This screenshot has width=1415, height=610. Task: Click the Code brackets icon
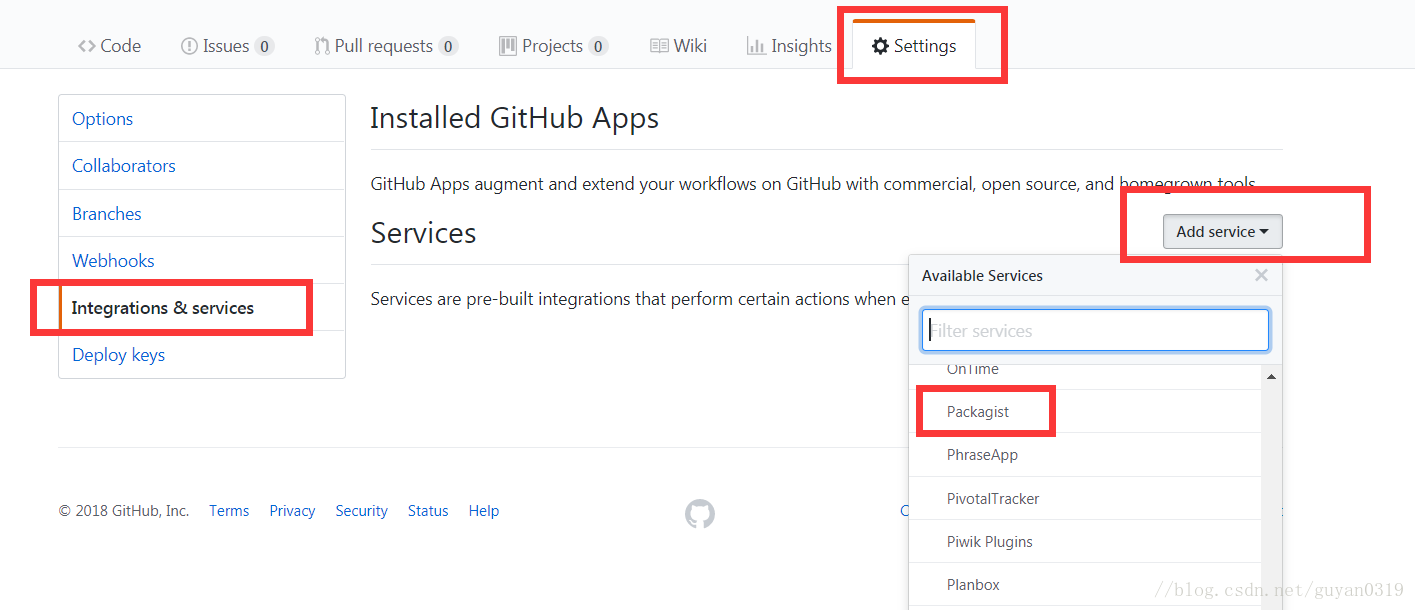[x=87, y=46]
